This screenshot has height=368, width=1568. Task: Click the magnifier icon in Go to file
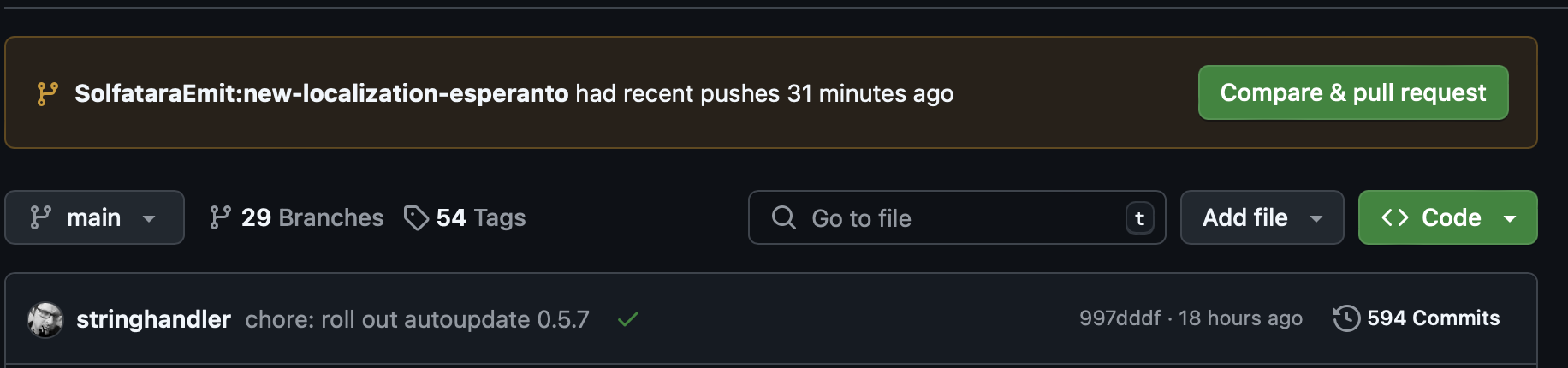click(x=783, y=217)
